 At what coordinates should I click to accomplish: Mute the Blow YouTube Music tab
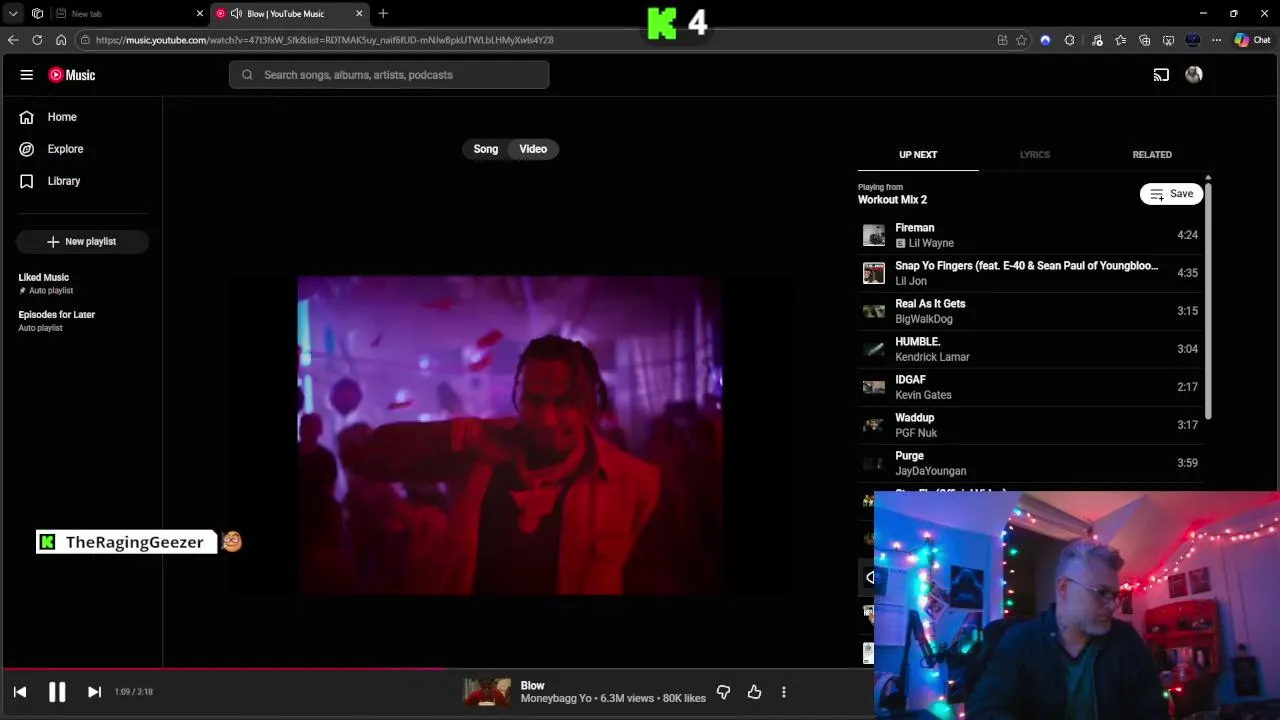(x=236, y=14)
